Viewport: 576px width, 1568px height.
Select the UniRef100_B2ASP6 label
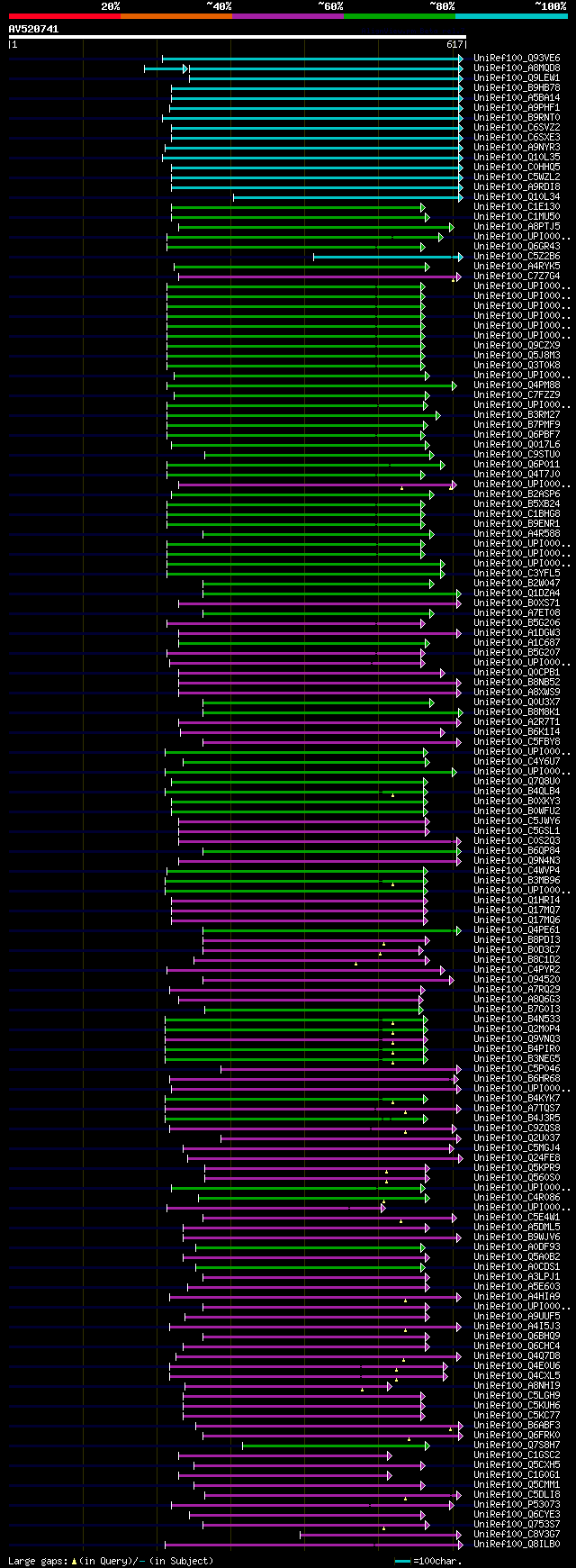[x=517, y=494]
